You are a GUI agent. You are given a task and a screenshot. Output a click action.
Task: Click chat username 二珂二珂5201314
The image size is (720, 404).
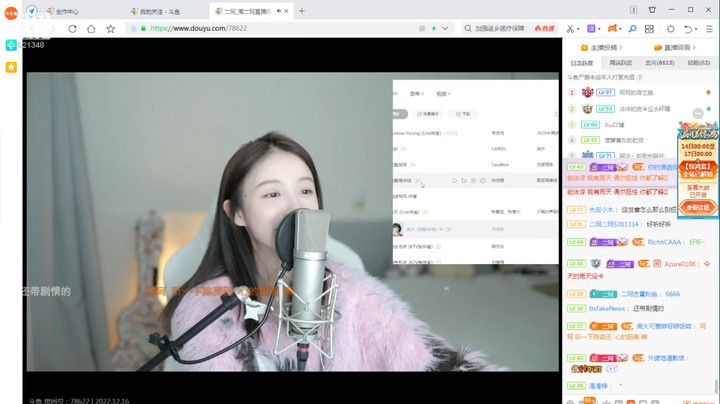click(x=614, y=224)
